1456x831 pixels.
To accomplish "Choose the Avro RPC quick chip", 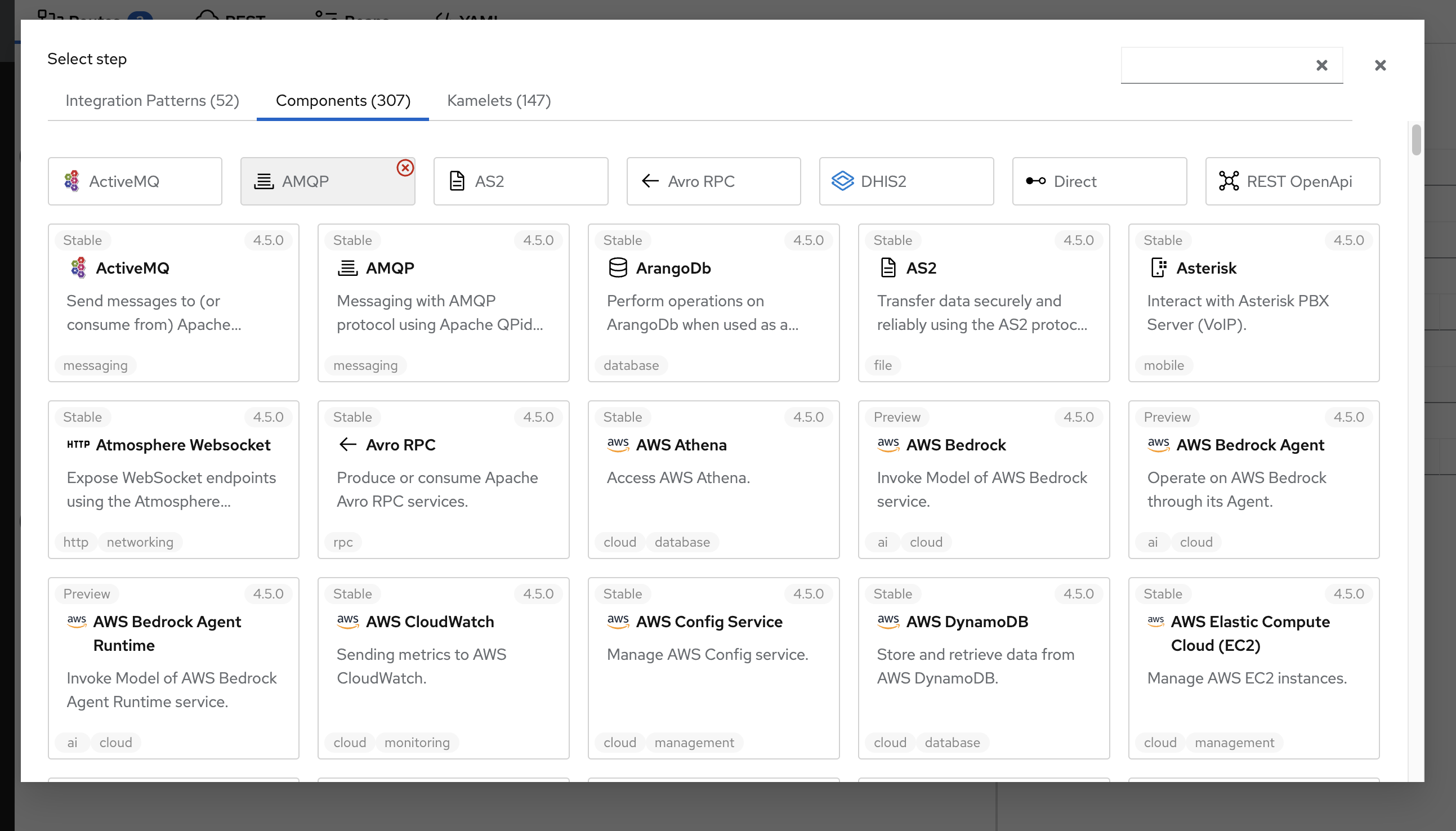I will pyautogui.click(x=713, y=181).
